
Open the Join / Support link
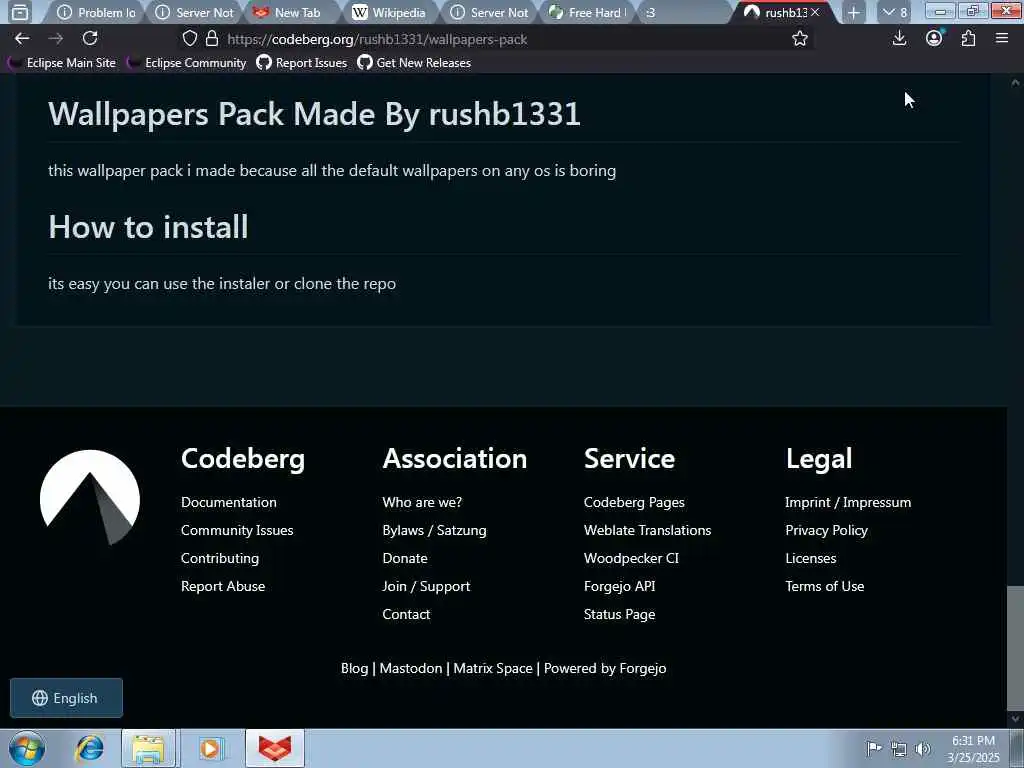click(426, 586)
